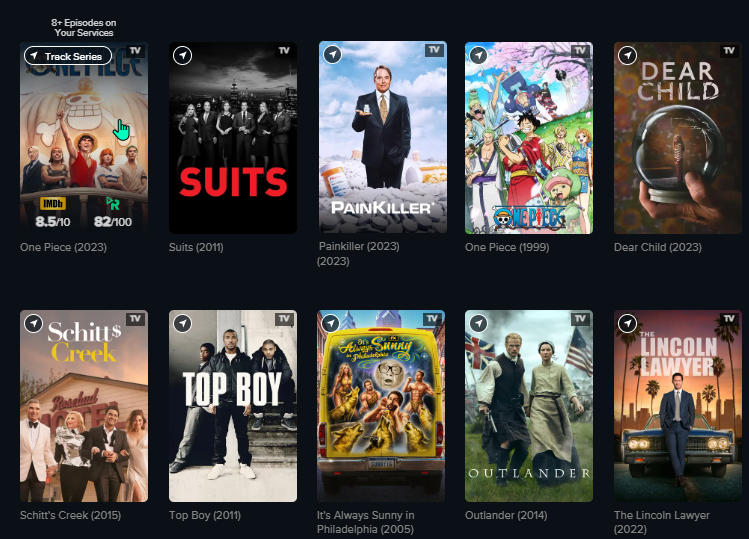
Task: Click the Top Boy (2011) title link
Action: pyautogui.click(x=205, y=516)
